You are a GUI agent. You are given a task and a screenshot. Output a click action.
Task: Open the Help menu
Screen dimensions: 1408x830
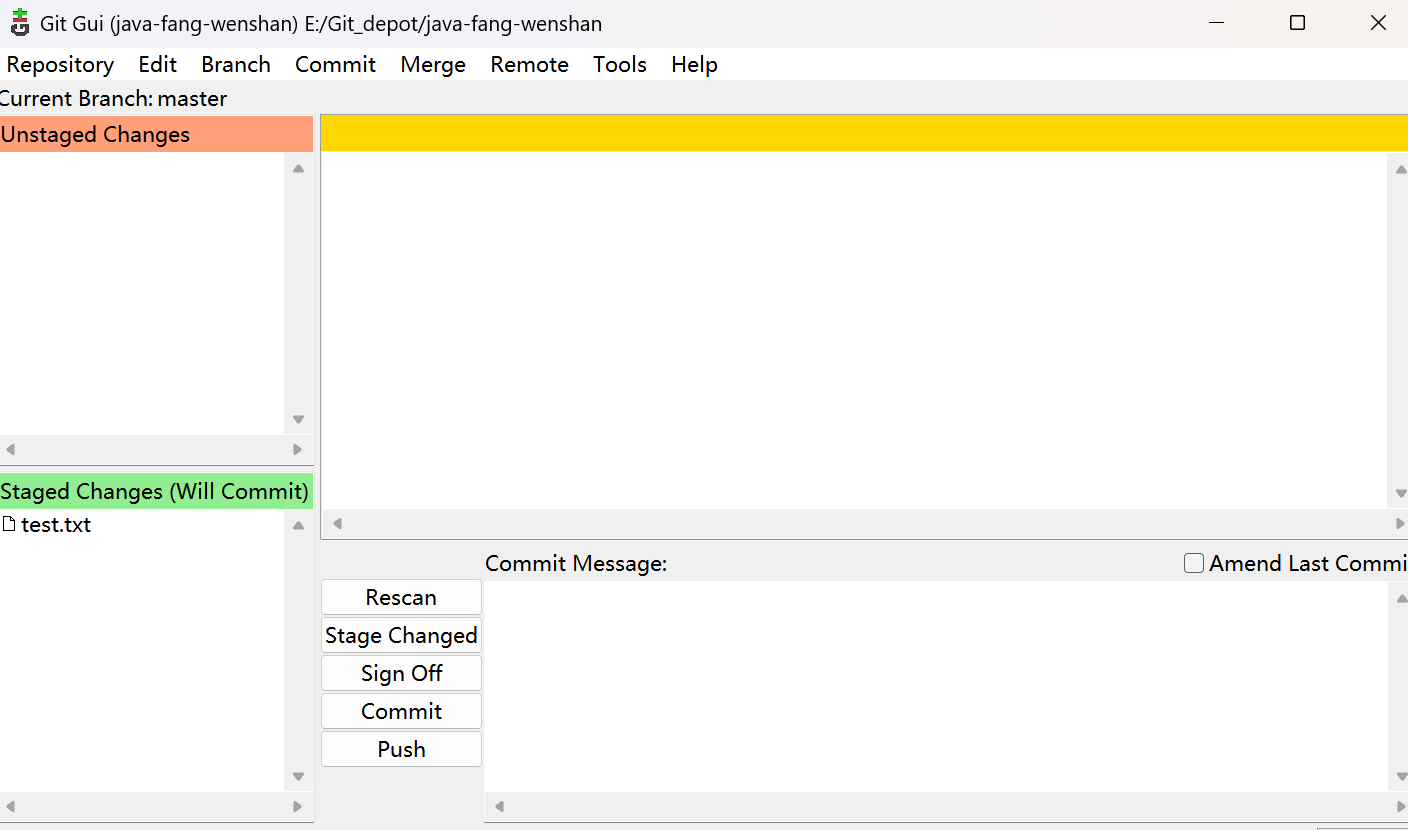pyautogui.click(x=694, y=64)
